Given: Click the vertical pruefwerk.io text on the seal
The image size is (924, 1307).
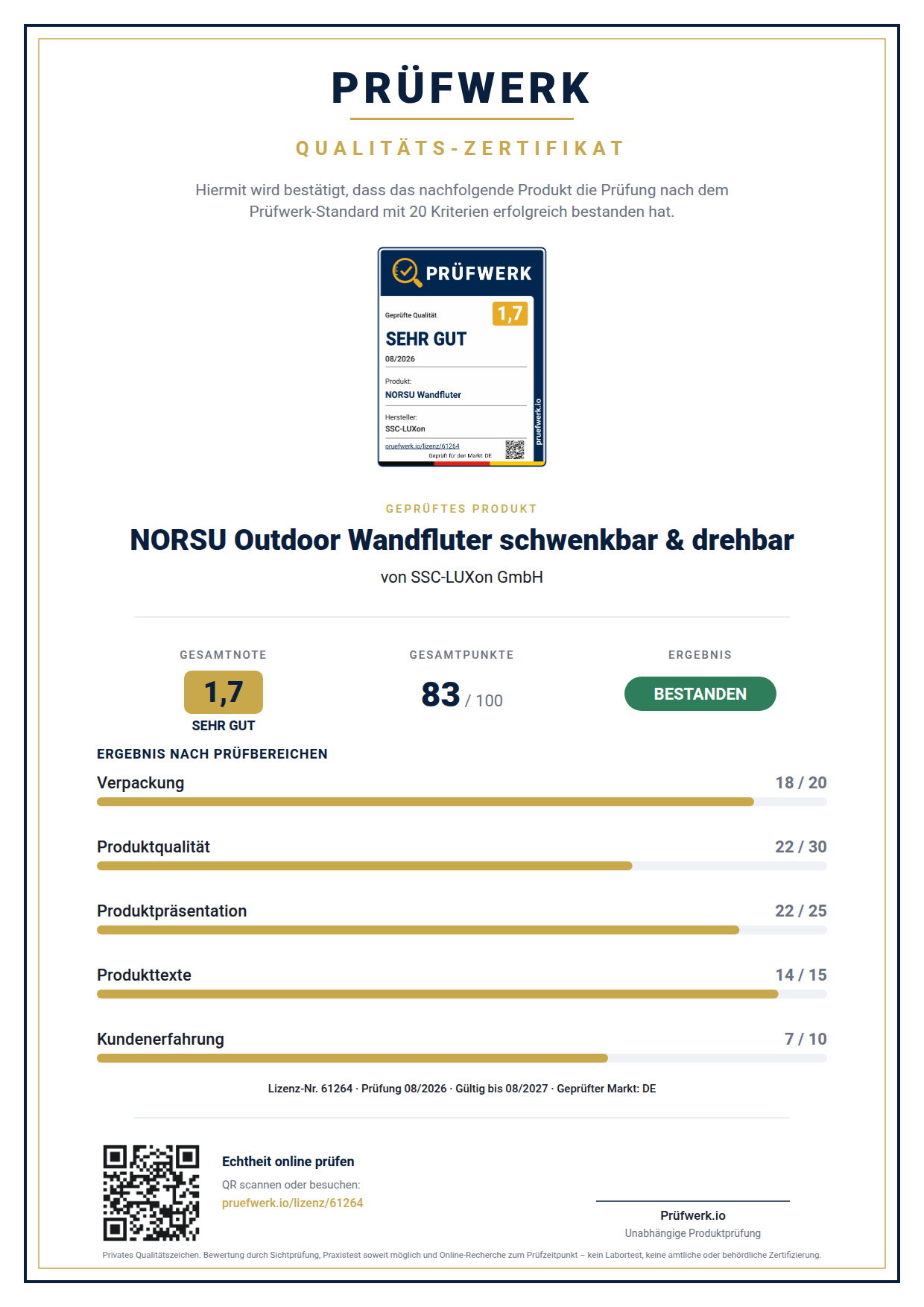Looking at the screenshot, I should coord(539,421).
